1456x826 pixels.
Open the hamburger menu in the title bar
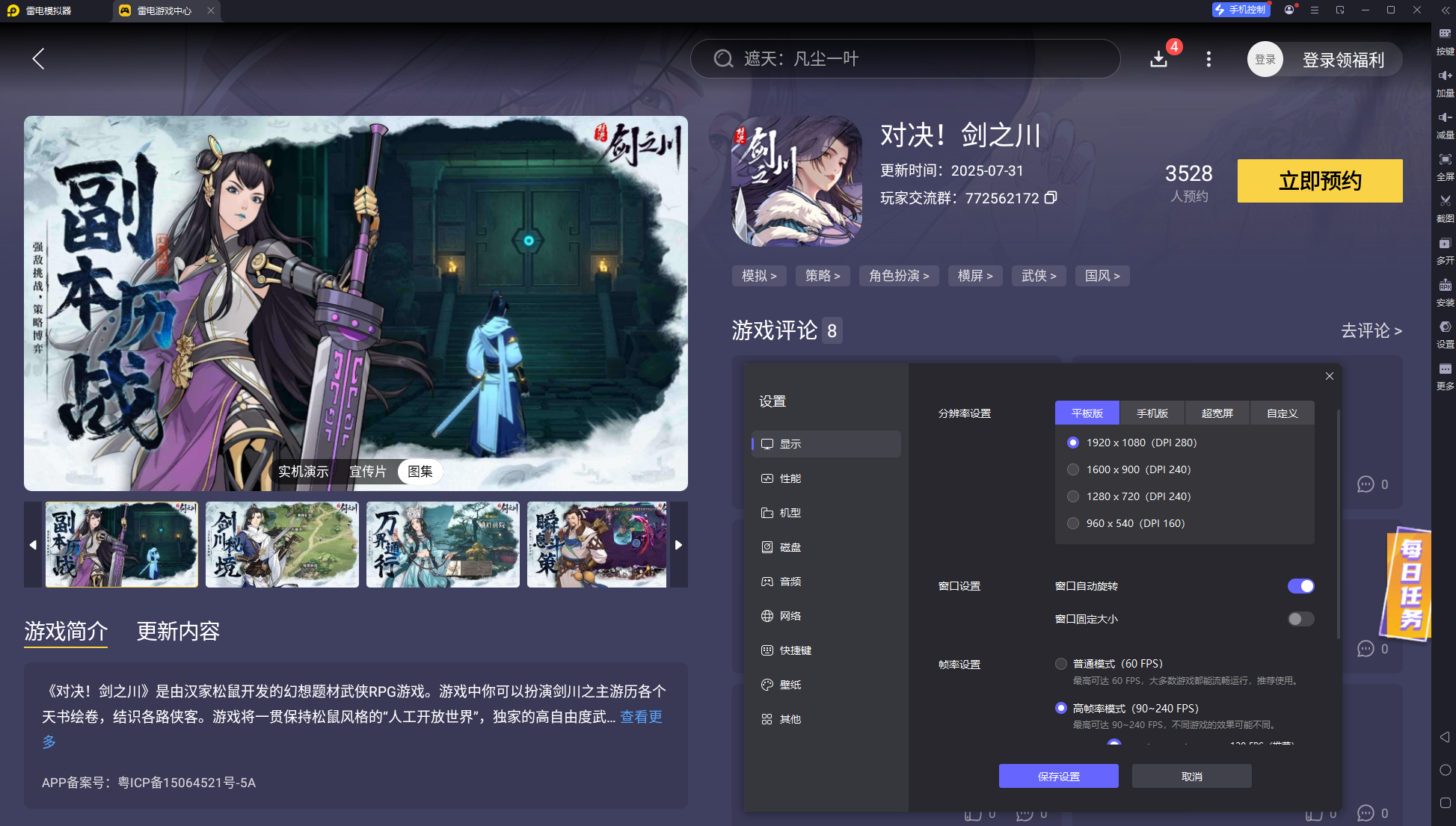1314,10
